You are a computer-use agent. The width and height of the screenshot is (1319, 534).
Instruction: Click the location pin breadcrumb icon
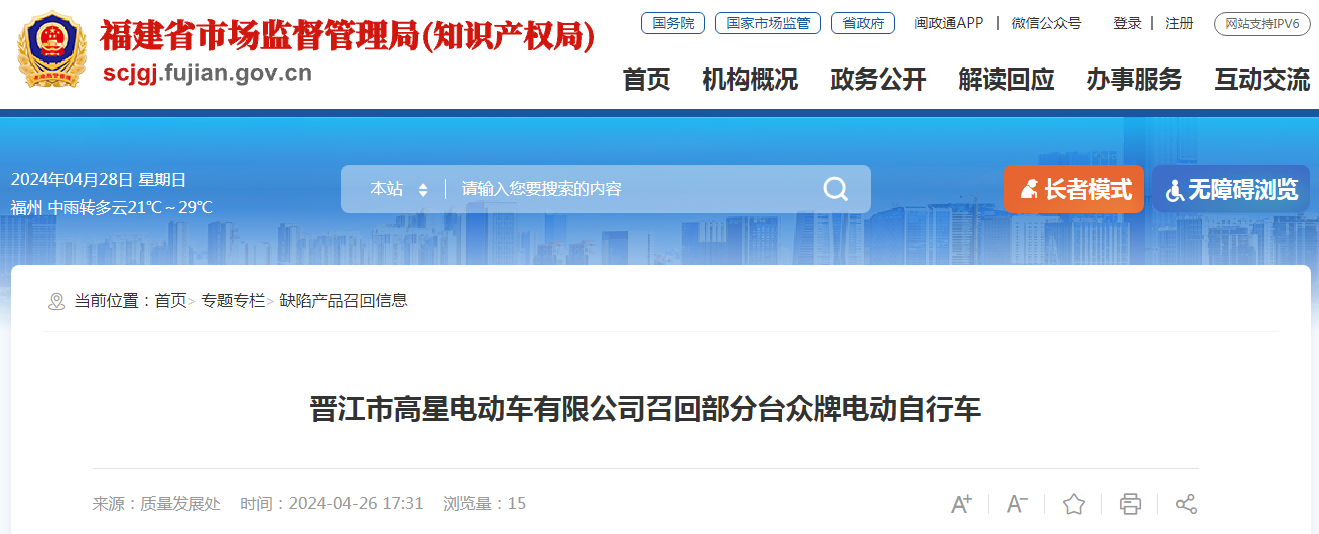(x=56, y=301)
